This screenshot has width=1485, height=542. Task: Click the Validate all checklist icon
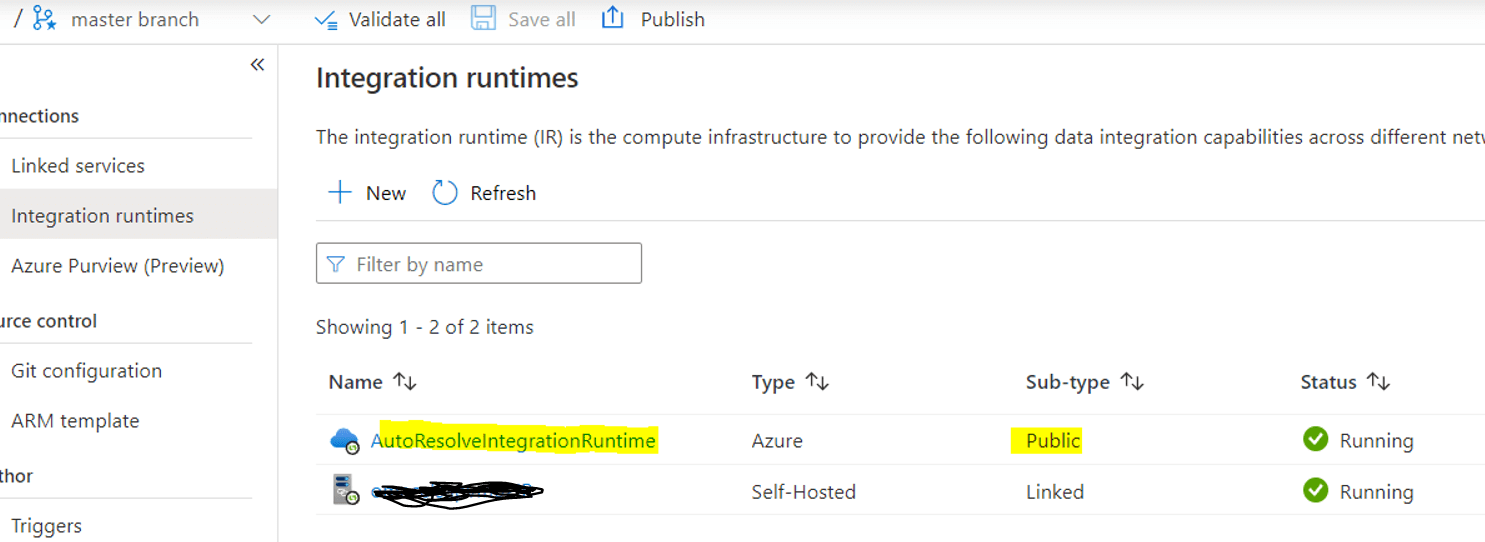326,20
